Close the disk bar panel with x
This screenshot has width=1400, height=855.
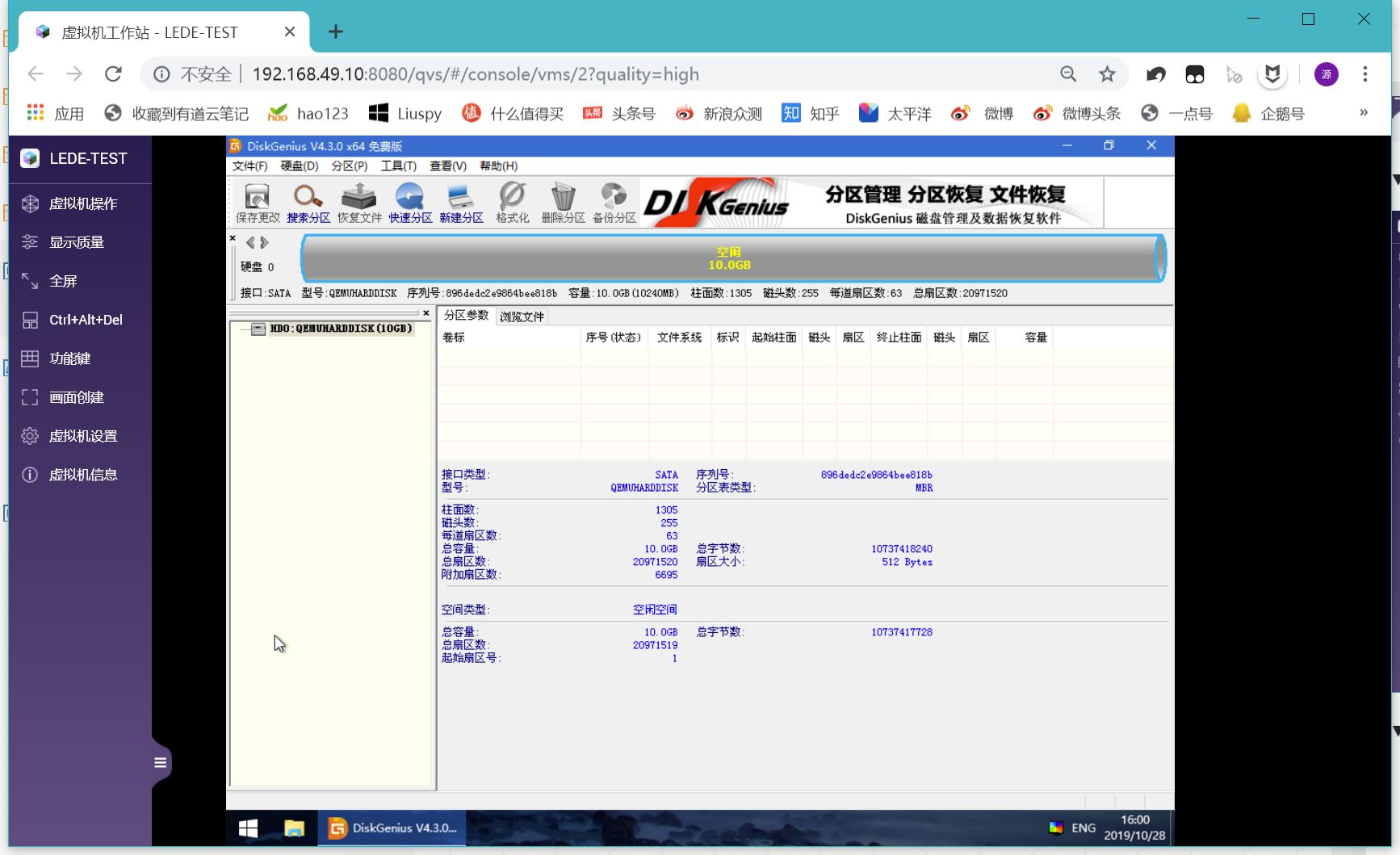(233, 239)
